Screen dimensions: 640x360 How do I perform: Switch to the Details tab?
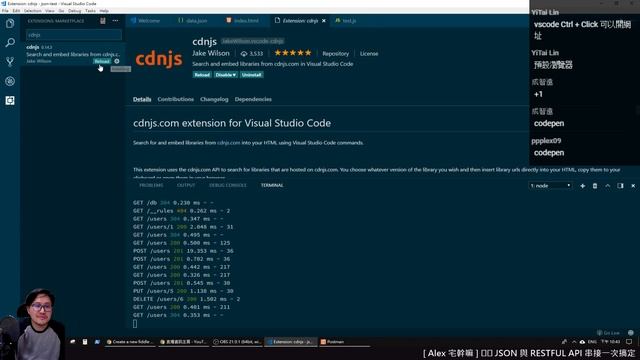pyautogui.click(x=142, y=99)
